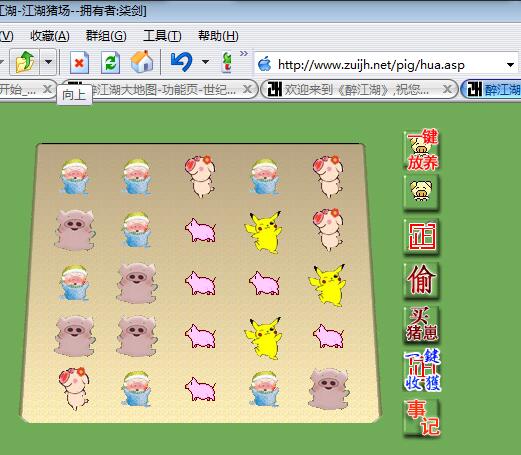Click the red boxed-character sidebar button above 偷
Image resolution: width=521 pixels, height=455 pixels.
pos(422,237)
